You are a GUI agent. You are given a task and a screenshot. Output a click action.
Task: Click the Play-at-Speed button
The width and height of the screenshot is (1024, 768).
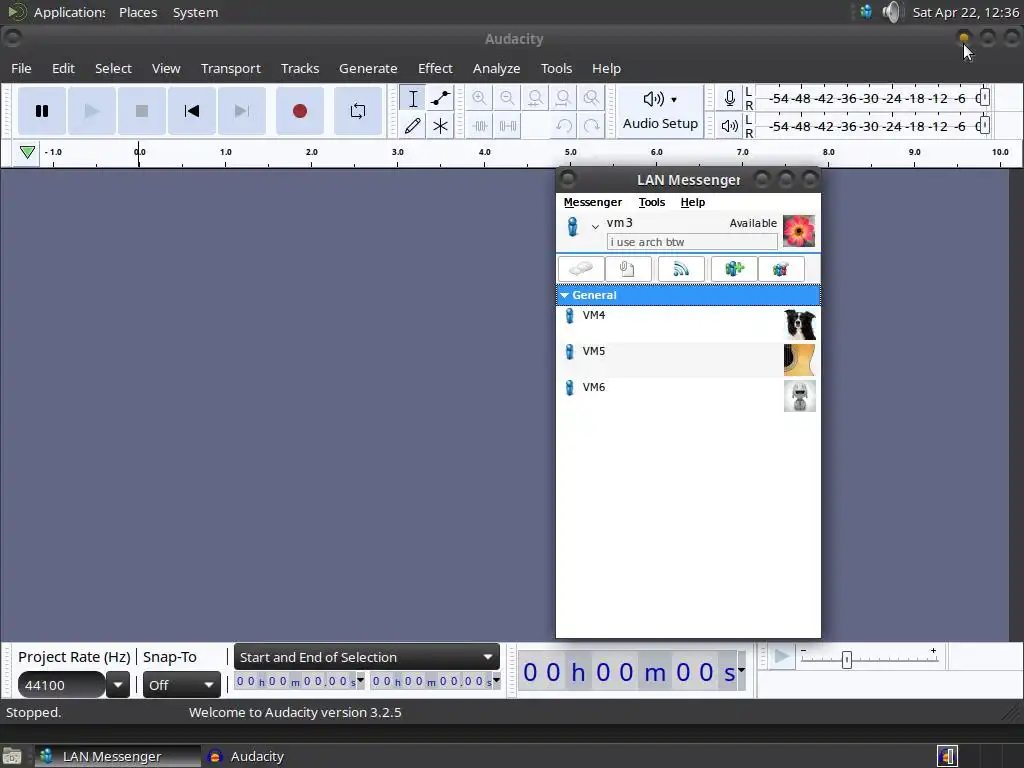[x=781, y=657]
